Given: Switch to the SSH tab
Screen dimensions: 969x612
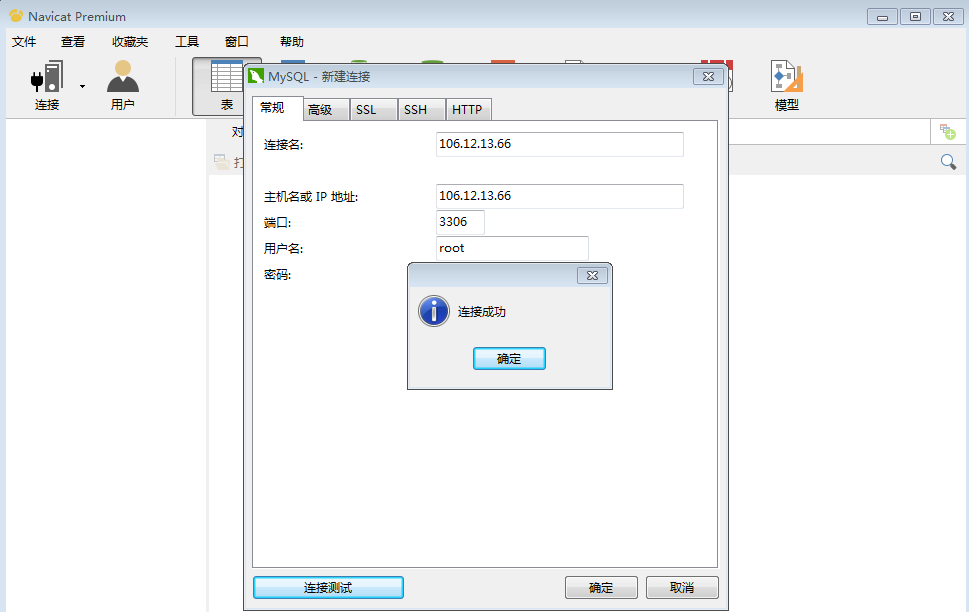Looking at the screenshot, I should coord(421,109).
